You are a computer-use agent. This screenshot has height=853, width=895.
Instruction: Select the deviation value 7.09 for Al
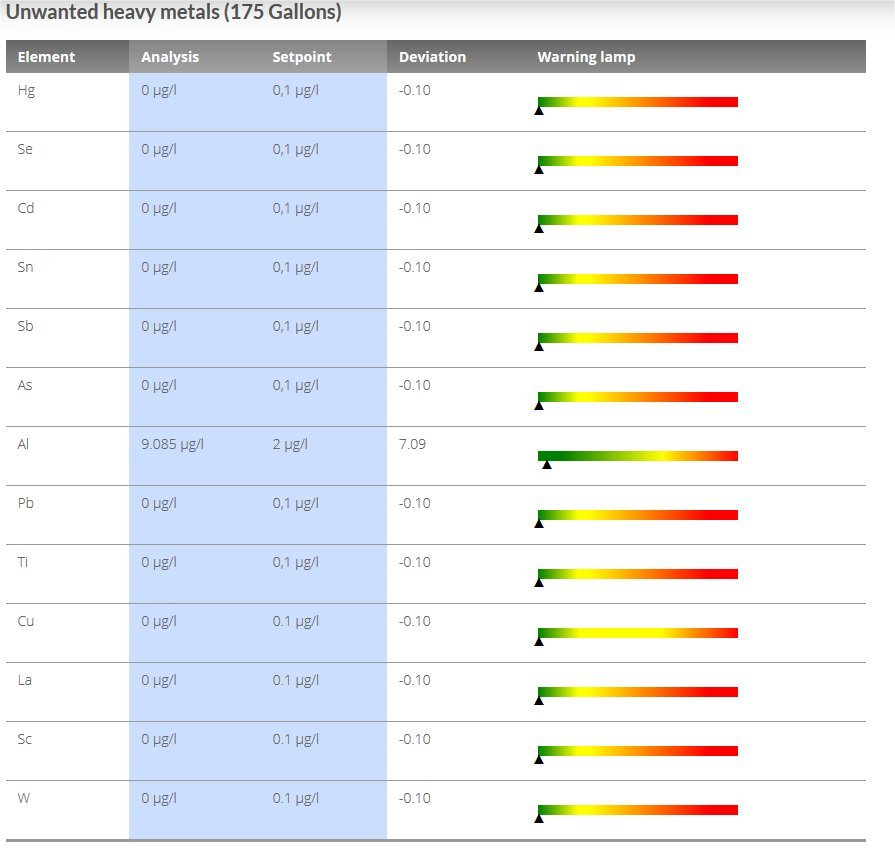click(x=410, y=444)
